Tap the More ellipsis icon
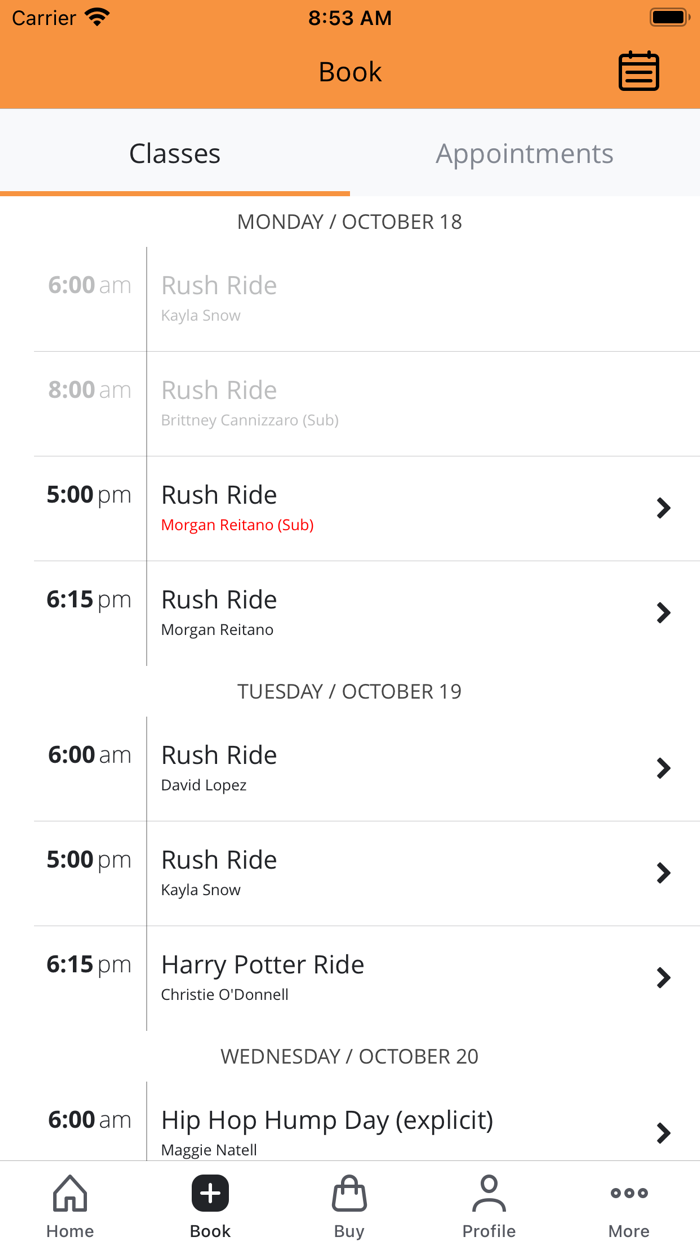 pyautogui.click(x=628, y=1204)
